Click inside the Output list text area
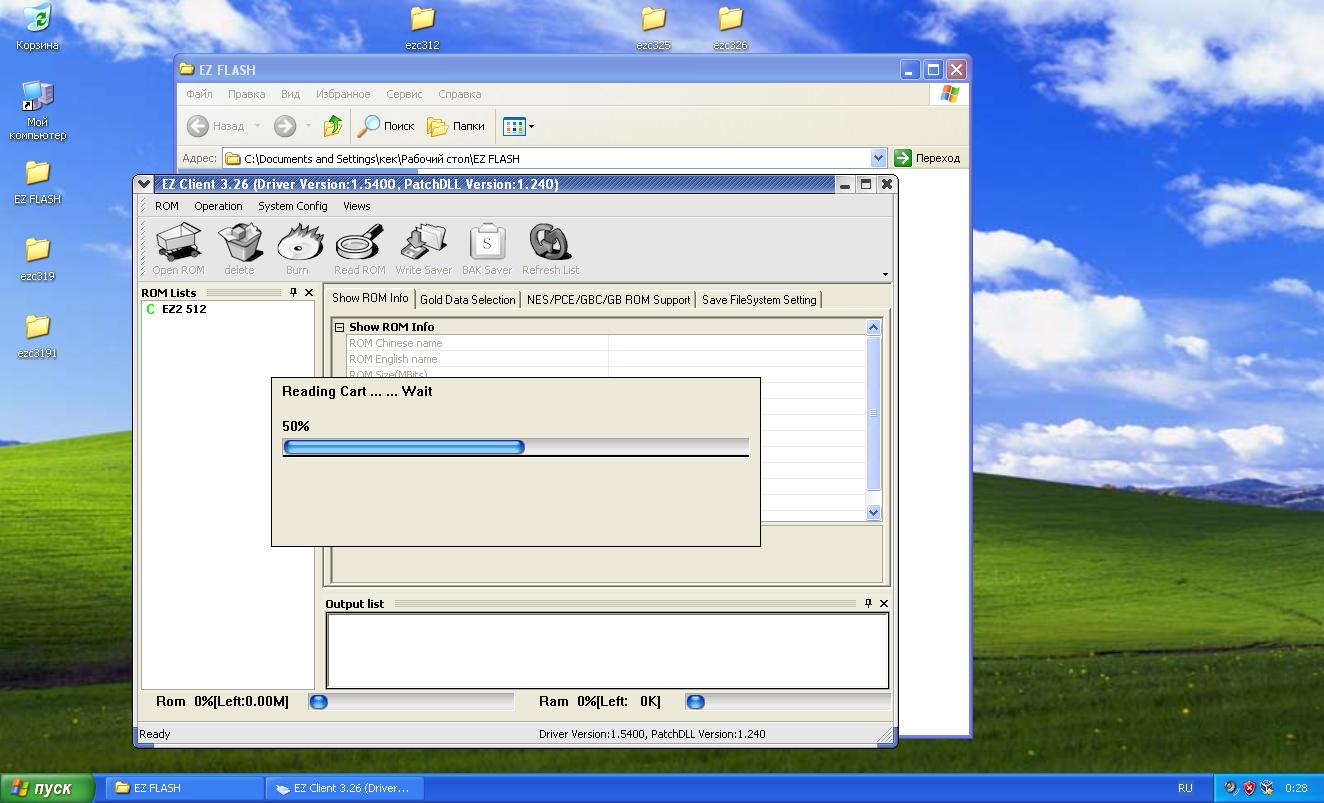 pos(608,650)
